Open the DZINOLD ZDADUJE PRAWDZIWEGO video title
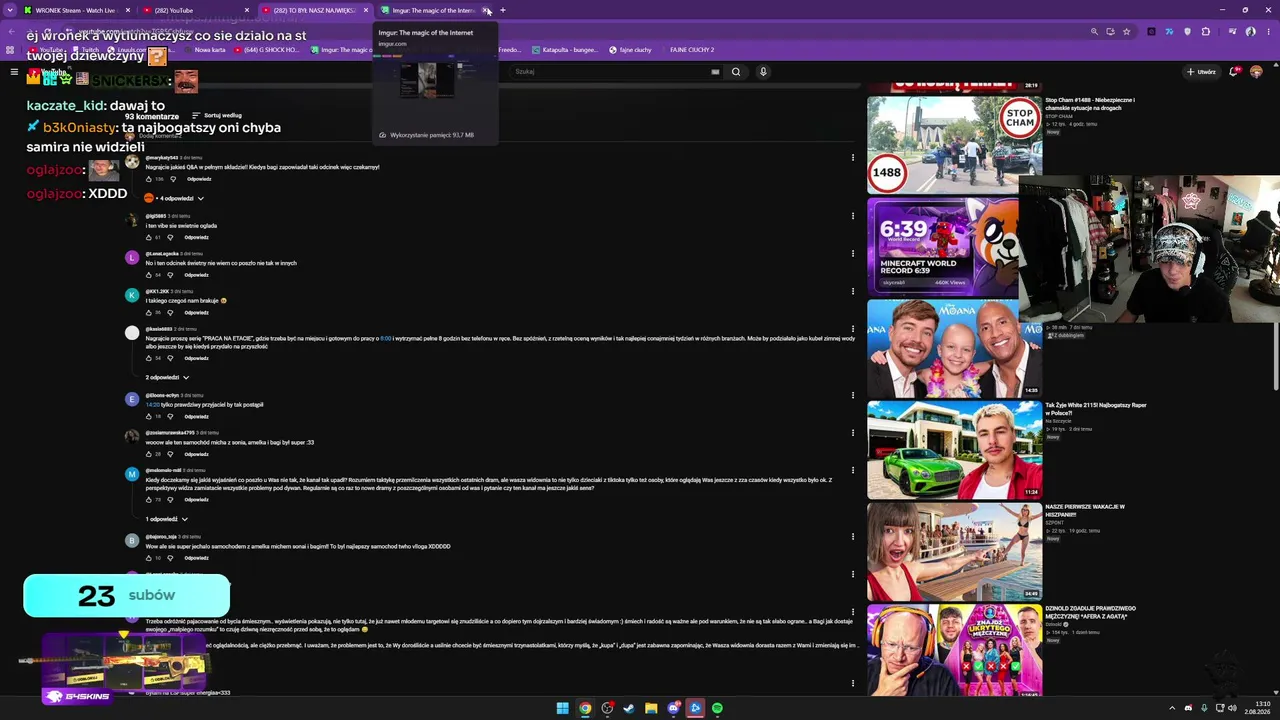1280x720 pixels. (1090, 612)
